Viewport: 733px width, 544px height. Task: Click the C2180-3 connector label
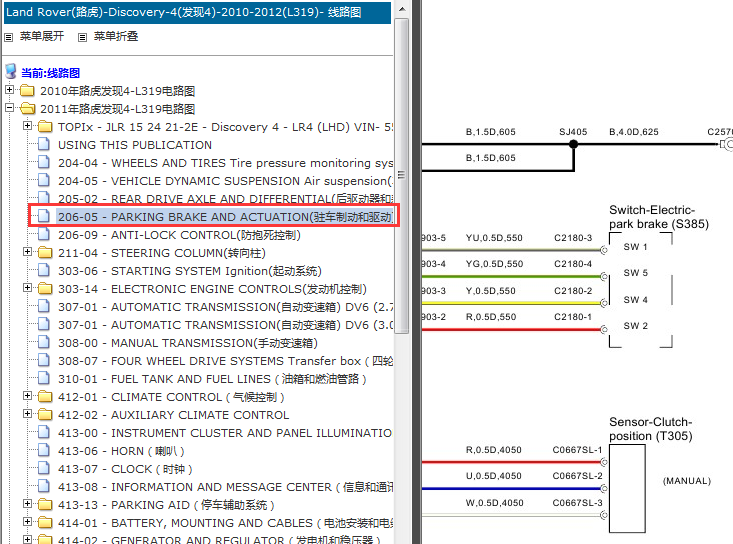pyautogui.click(x=573, y=238)
